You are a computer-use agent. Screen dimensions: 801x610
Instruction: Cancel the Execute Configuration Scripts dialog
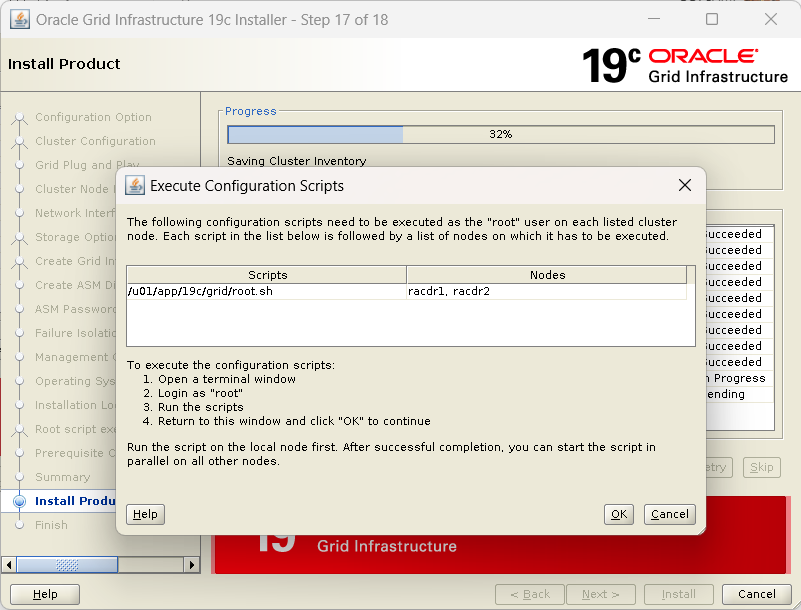[669, 514]
